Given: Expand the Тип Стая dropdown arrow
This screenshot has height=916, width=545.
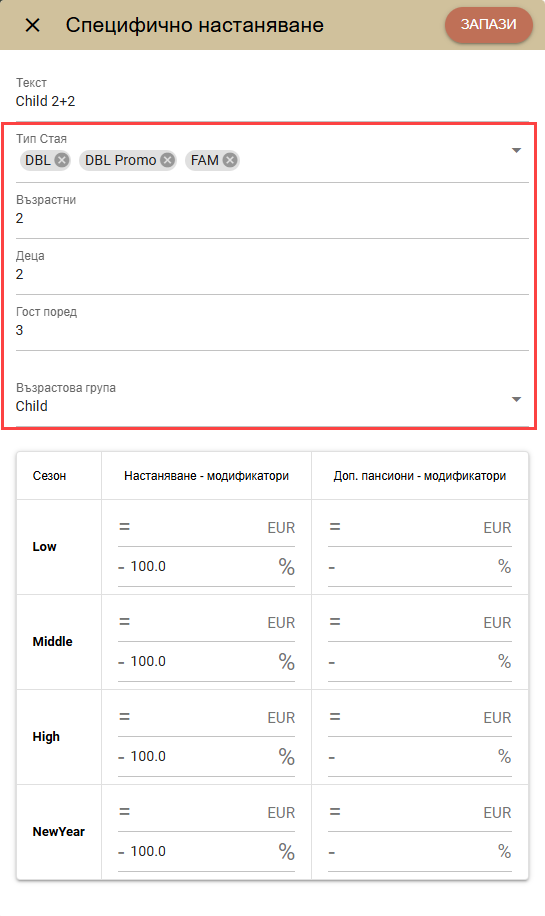Looking at the screenshot, I should 516,151.
